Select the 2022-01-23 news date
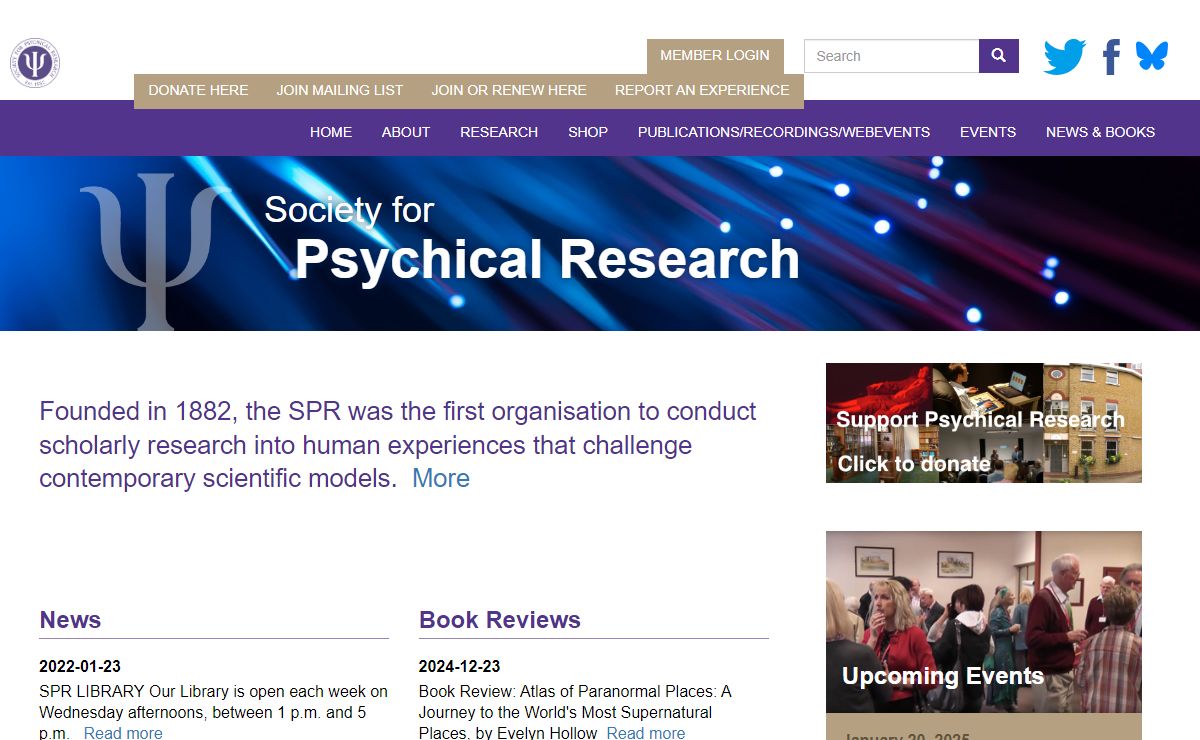1200x740 pixels. [80, 666]
